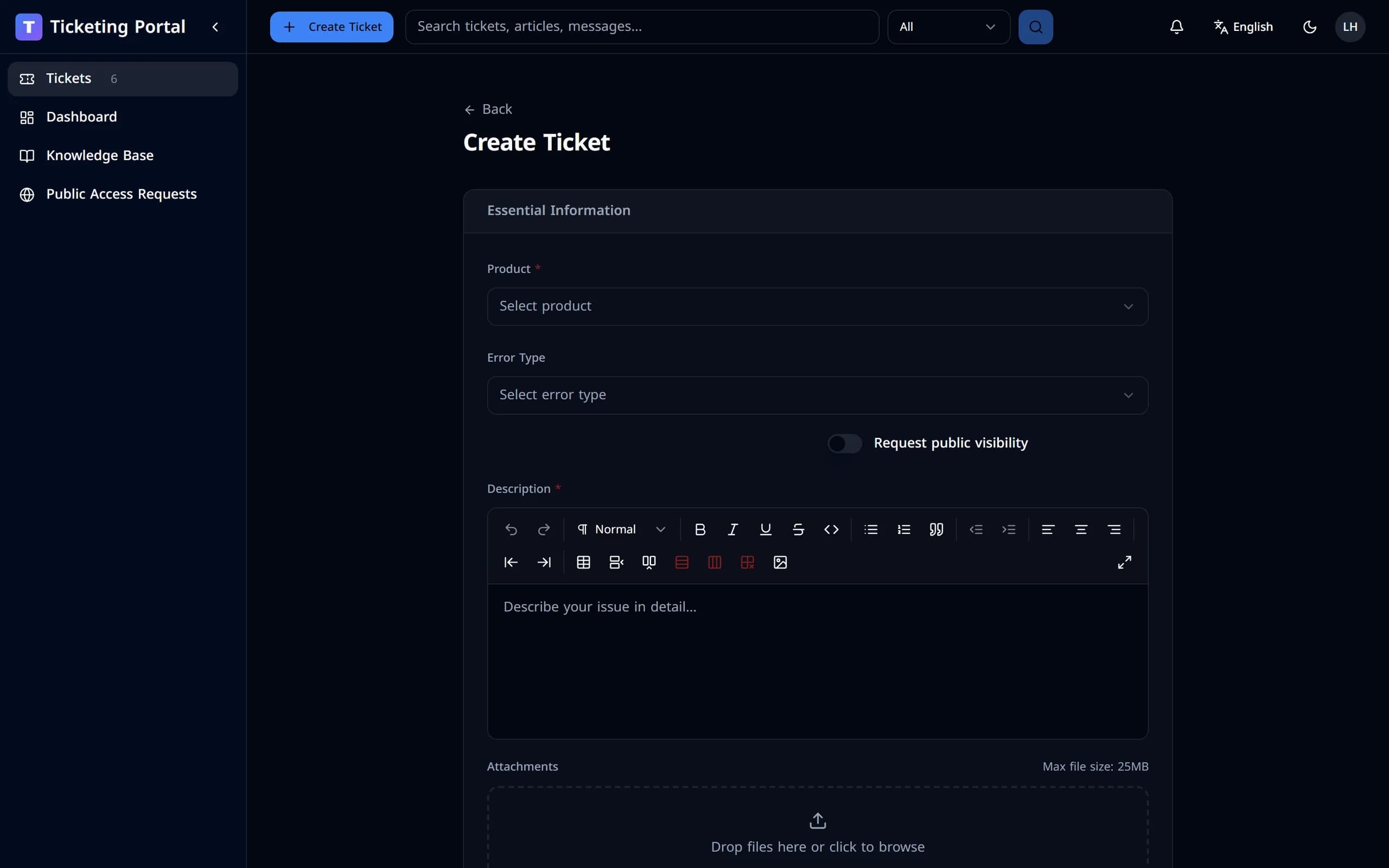Click the blue search icon button
The image size is (1389, 868).
tap(1035, 27)
